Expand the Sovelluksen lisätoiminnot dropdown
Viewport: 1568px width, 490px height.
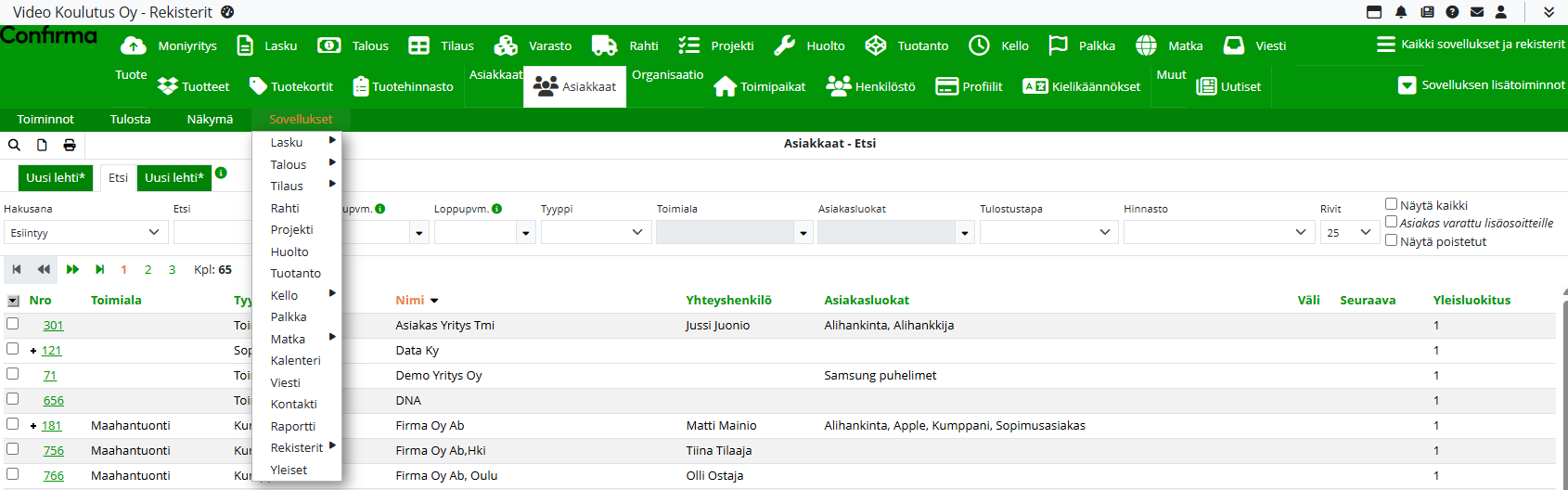tap(1407, 85)
